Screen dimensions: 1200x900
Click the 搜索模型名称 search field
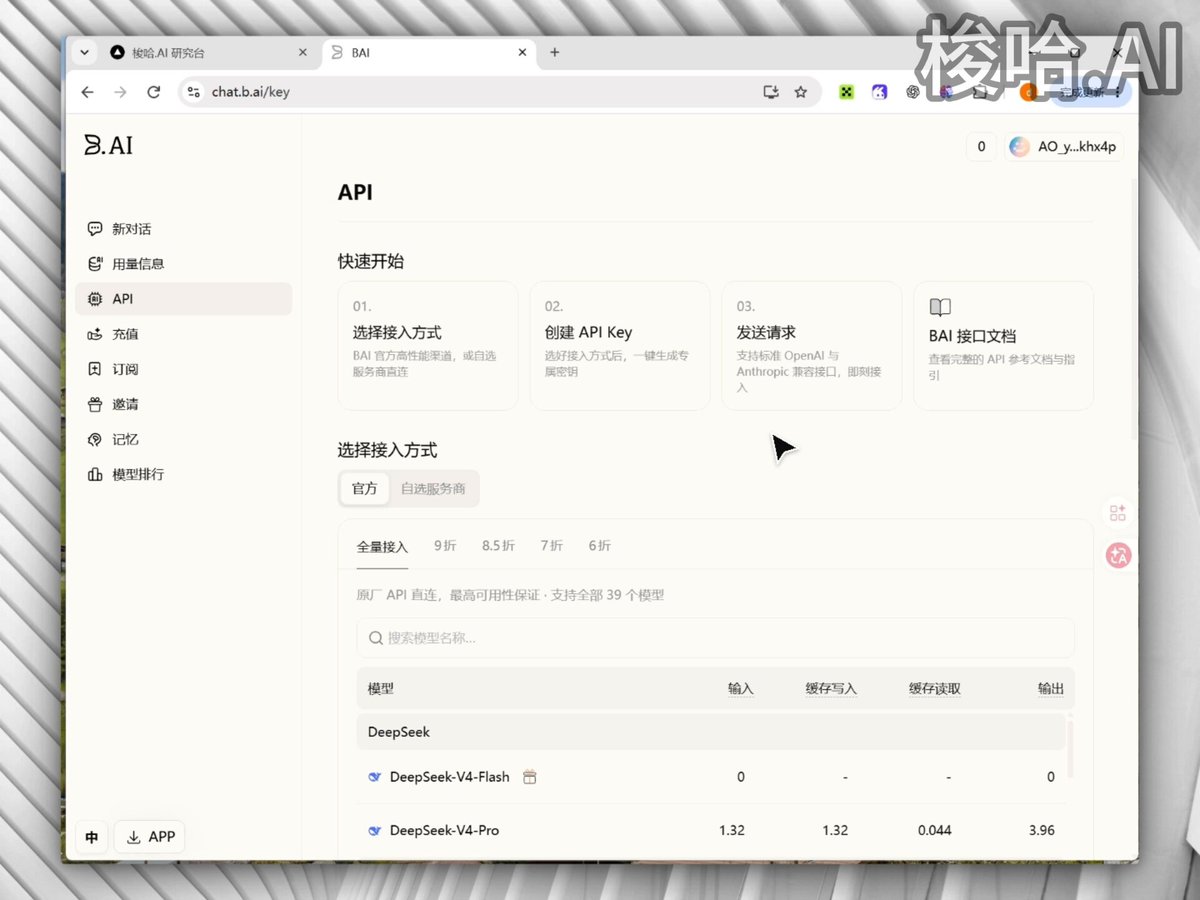click(x=716, y=638)
